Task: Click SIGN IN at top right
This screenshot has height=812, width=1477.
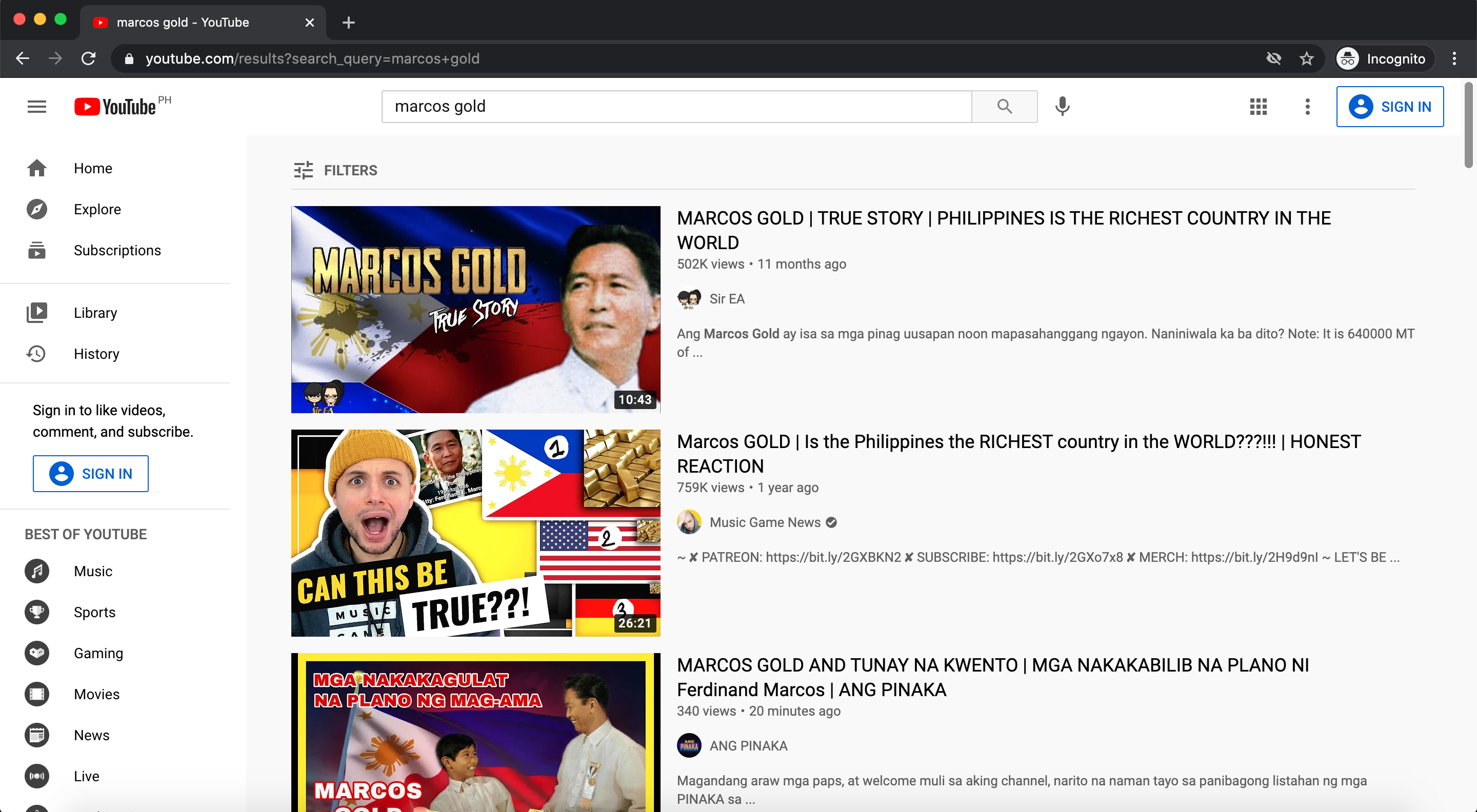Action: [1389, 107]
